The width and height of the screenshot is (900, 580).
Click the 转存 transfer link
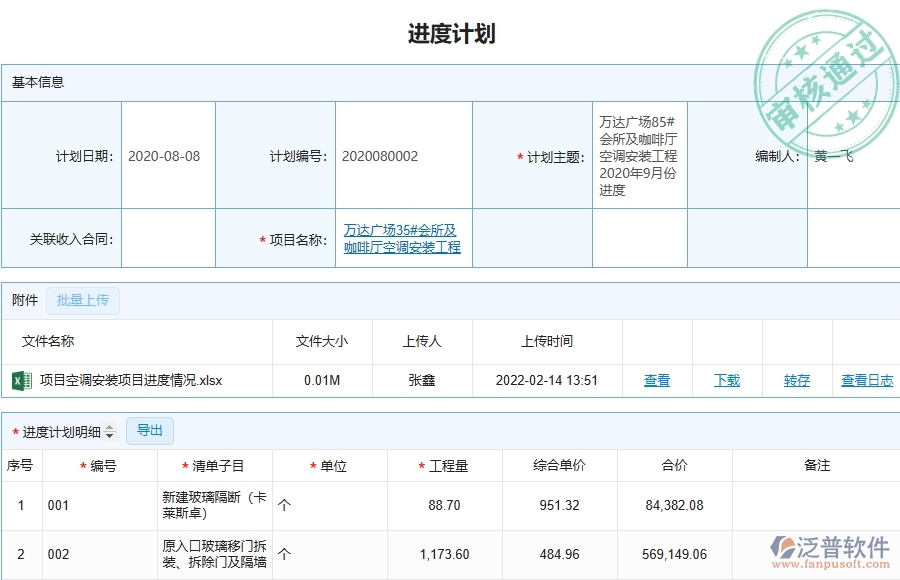pyautogui.click(x=796, y=381)
